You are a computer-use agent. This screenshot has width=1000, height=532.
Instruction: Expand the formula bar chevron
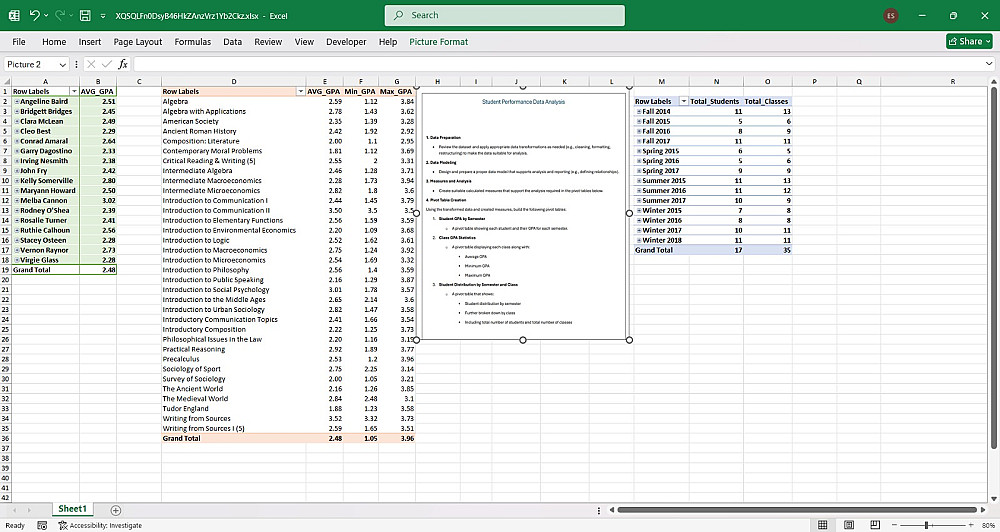coord(989,64)
